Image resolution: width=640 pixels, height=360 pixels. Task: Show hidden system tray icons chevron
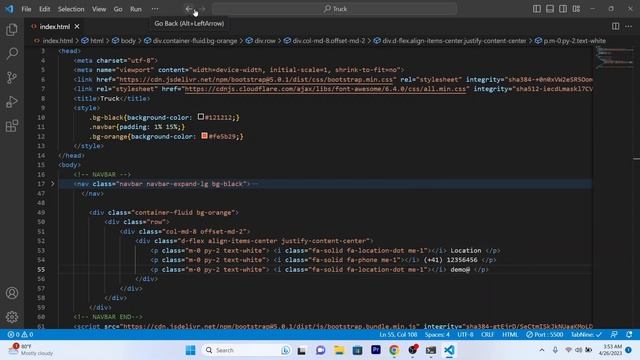pyautogui.click(x=542, y=350)
